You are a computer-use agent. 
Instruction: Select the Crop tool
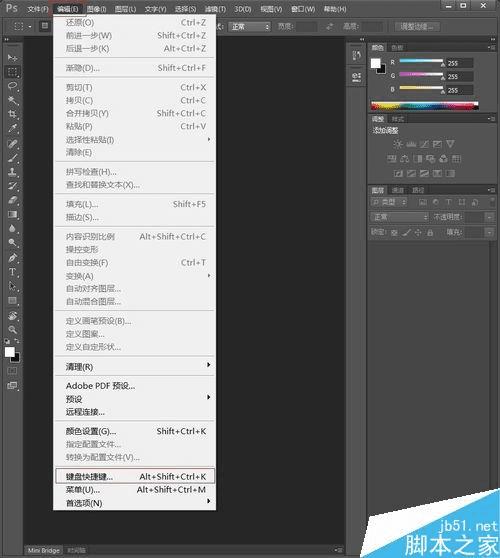tap(12, 115)
